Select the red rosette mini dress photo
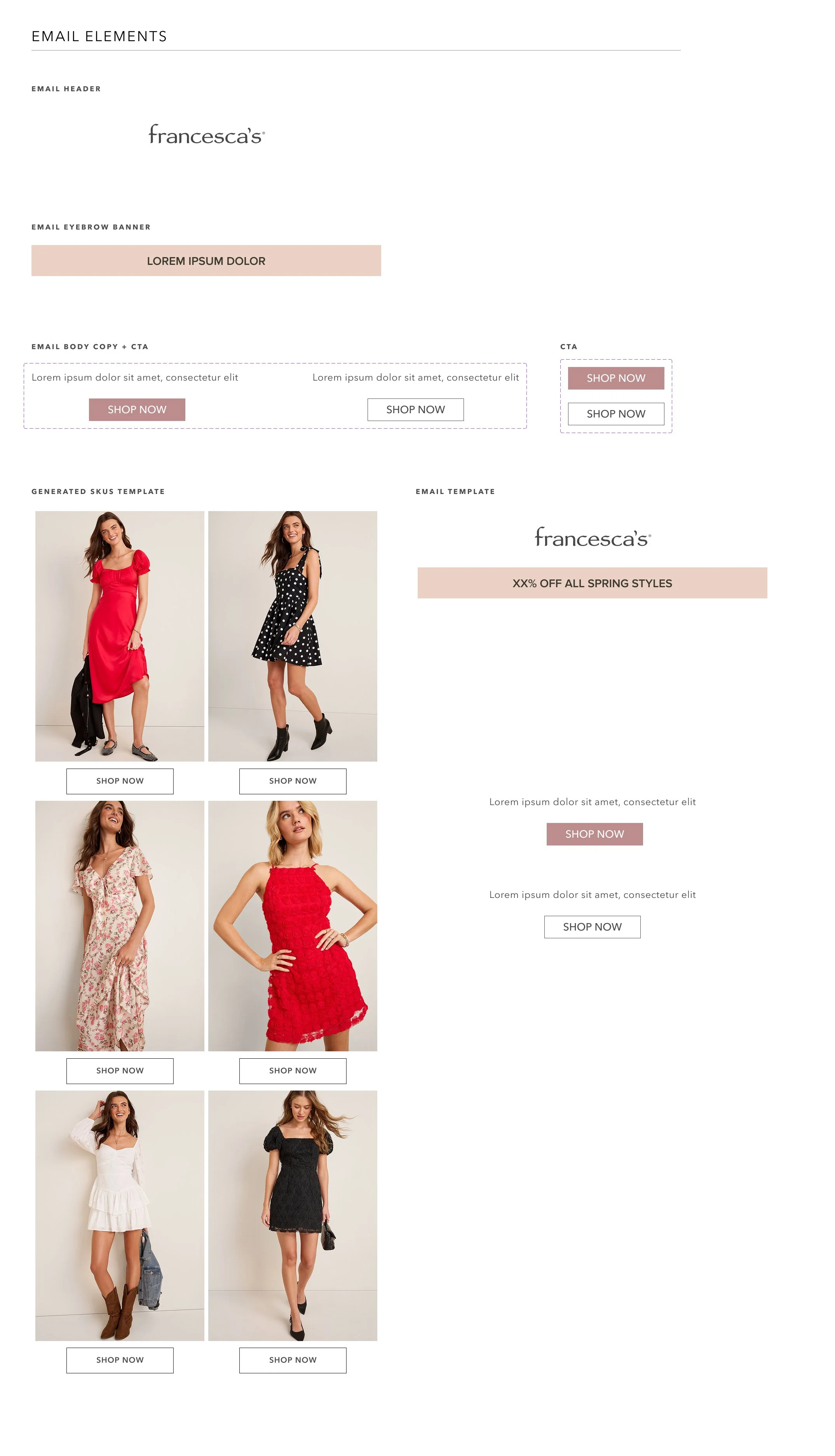Viewport: 835px width, 1456px height. [x=293, y=926]
